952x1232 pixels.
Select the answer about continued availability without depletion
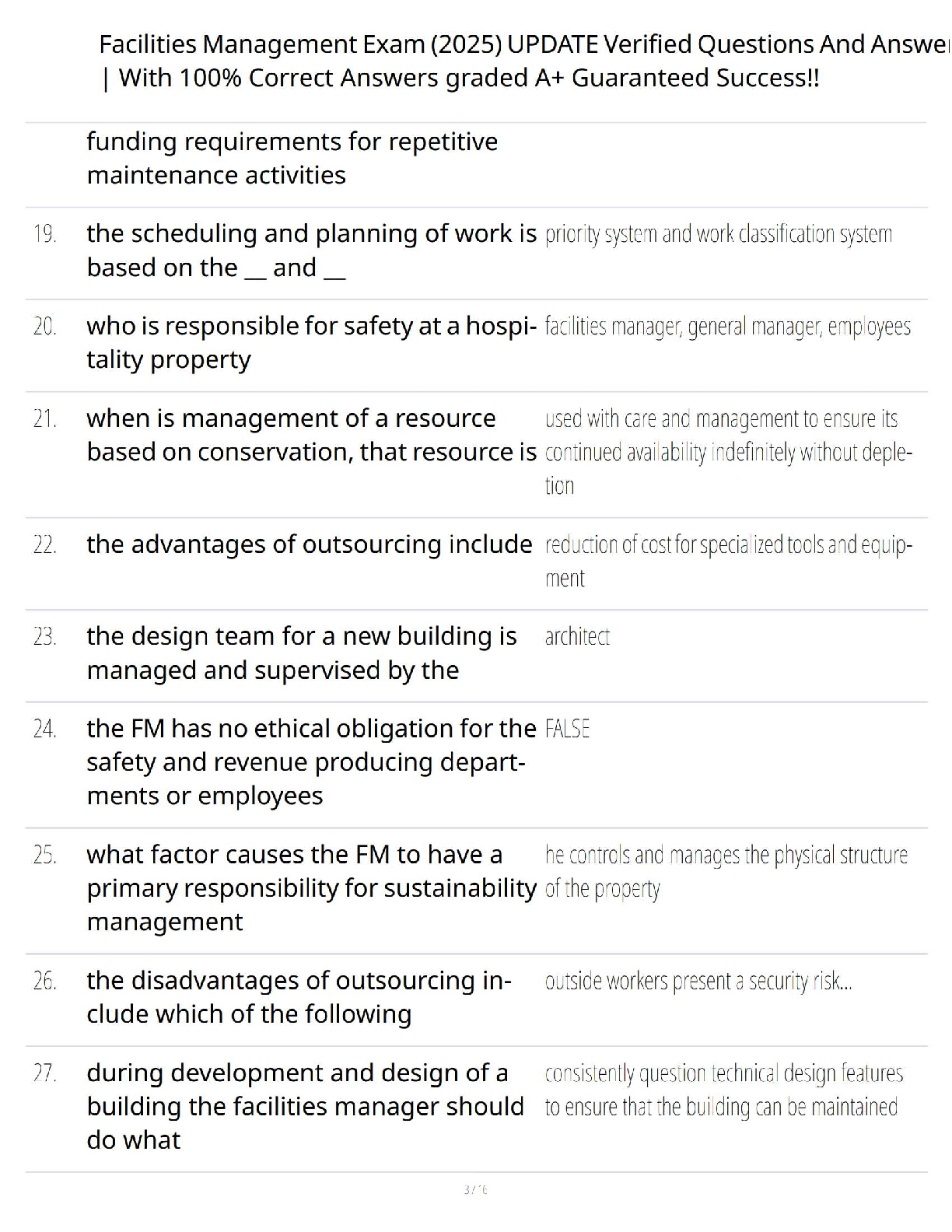pos(728,452)
